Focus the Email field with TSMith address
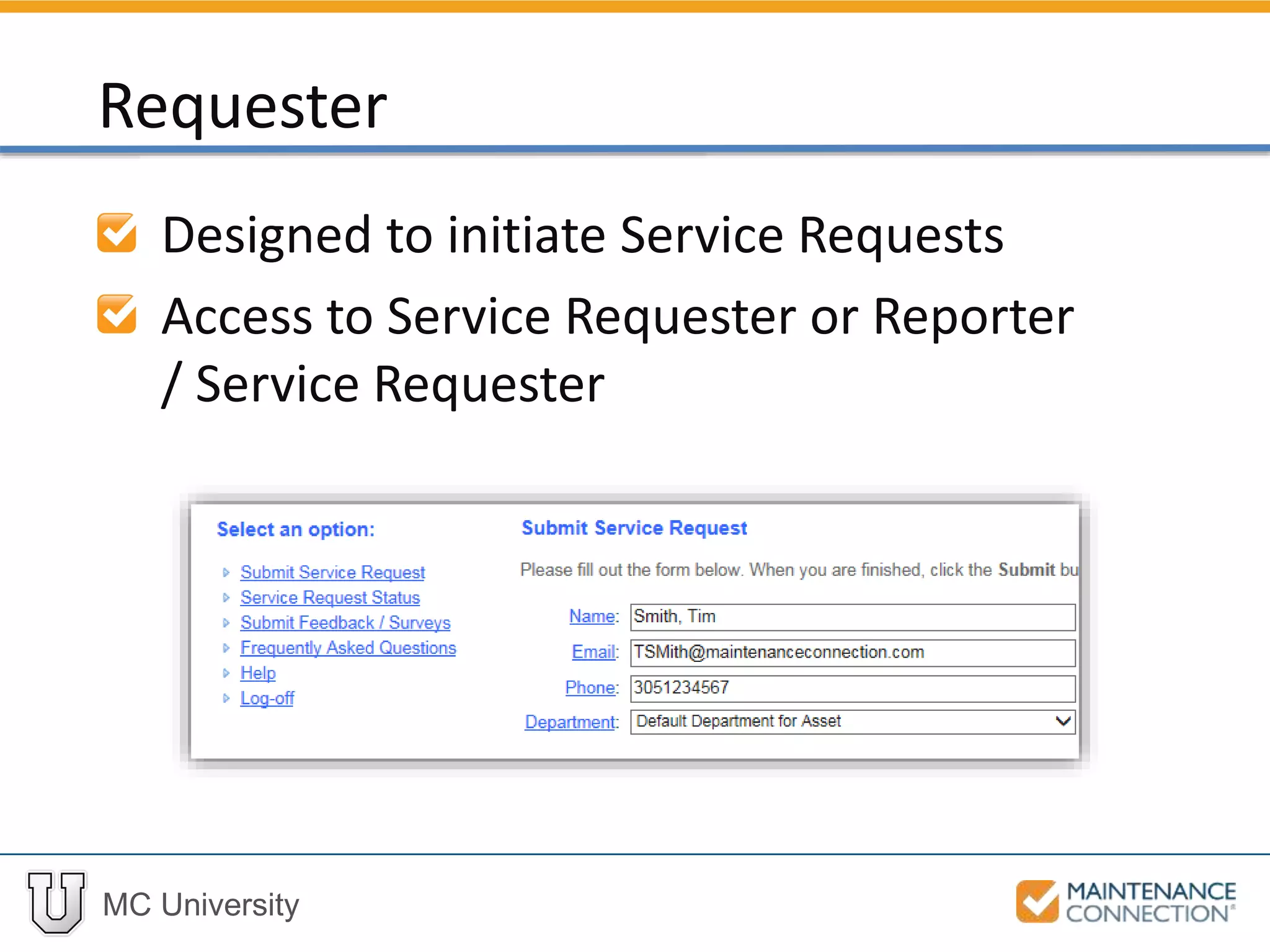This screenshot has width=1270, height=952. 853,653
